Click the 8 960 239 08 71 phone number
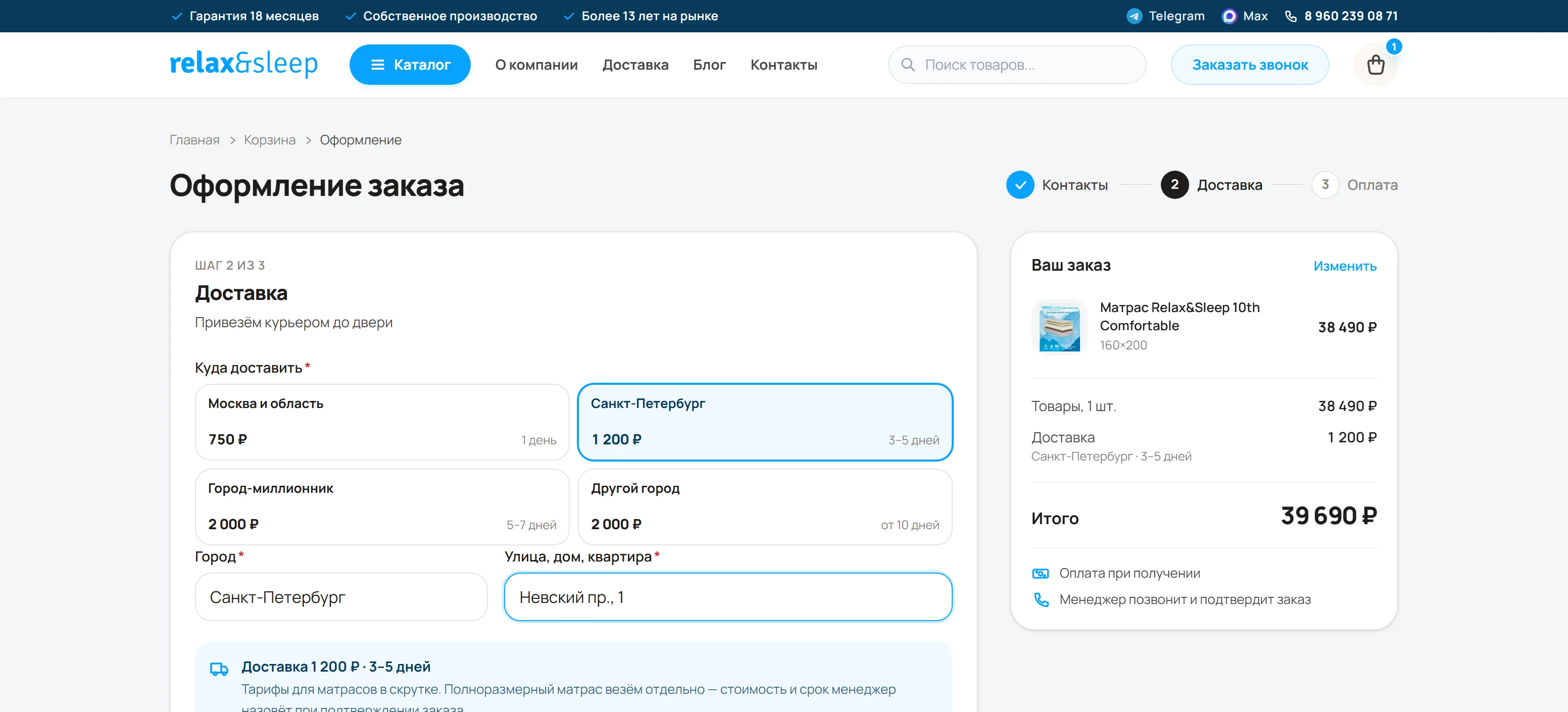 [1351, 17]
